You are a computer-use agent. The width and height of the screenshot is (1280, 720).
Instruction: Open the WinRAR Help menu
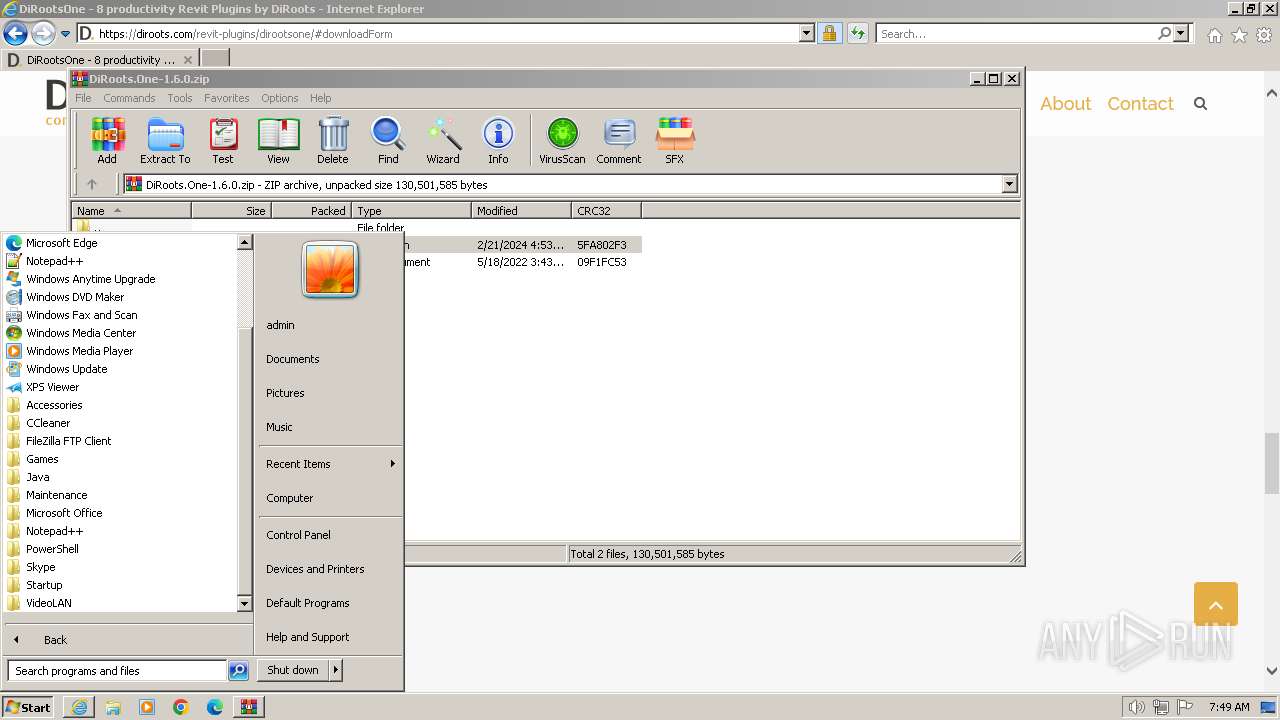point(320,98)
